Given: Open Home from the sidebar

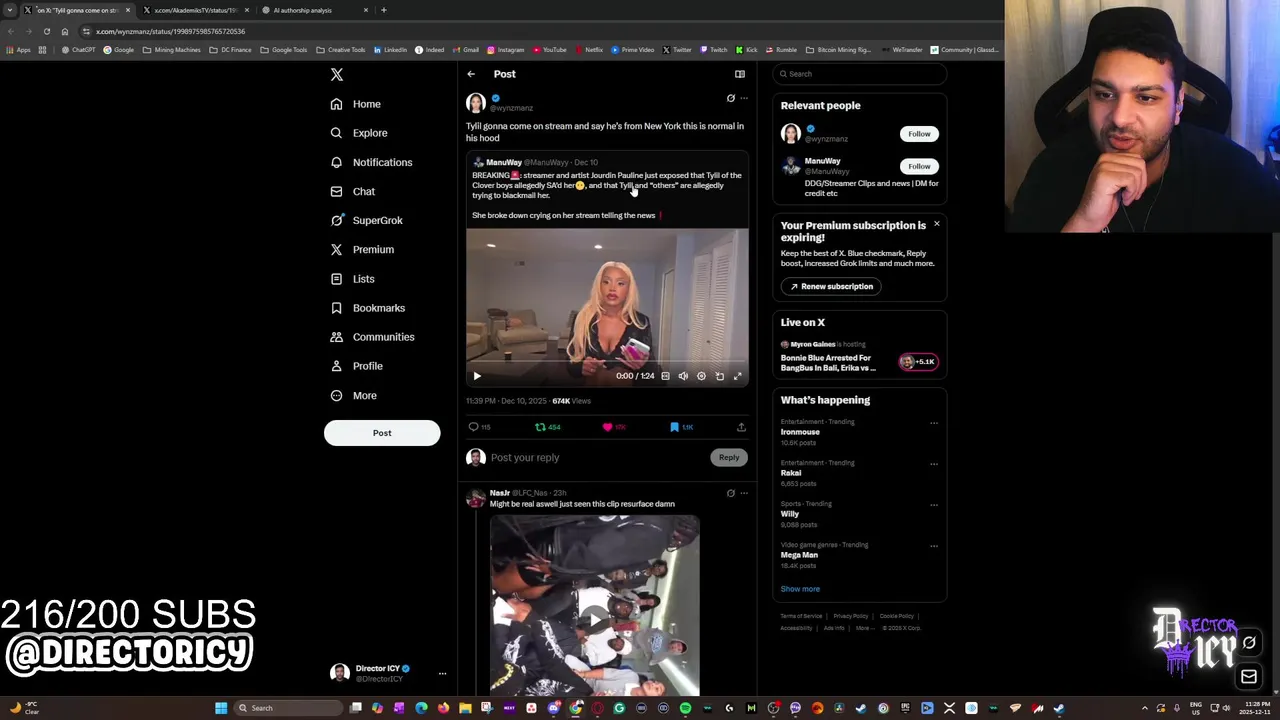Looking at the screenshot, I should [356, 104].
